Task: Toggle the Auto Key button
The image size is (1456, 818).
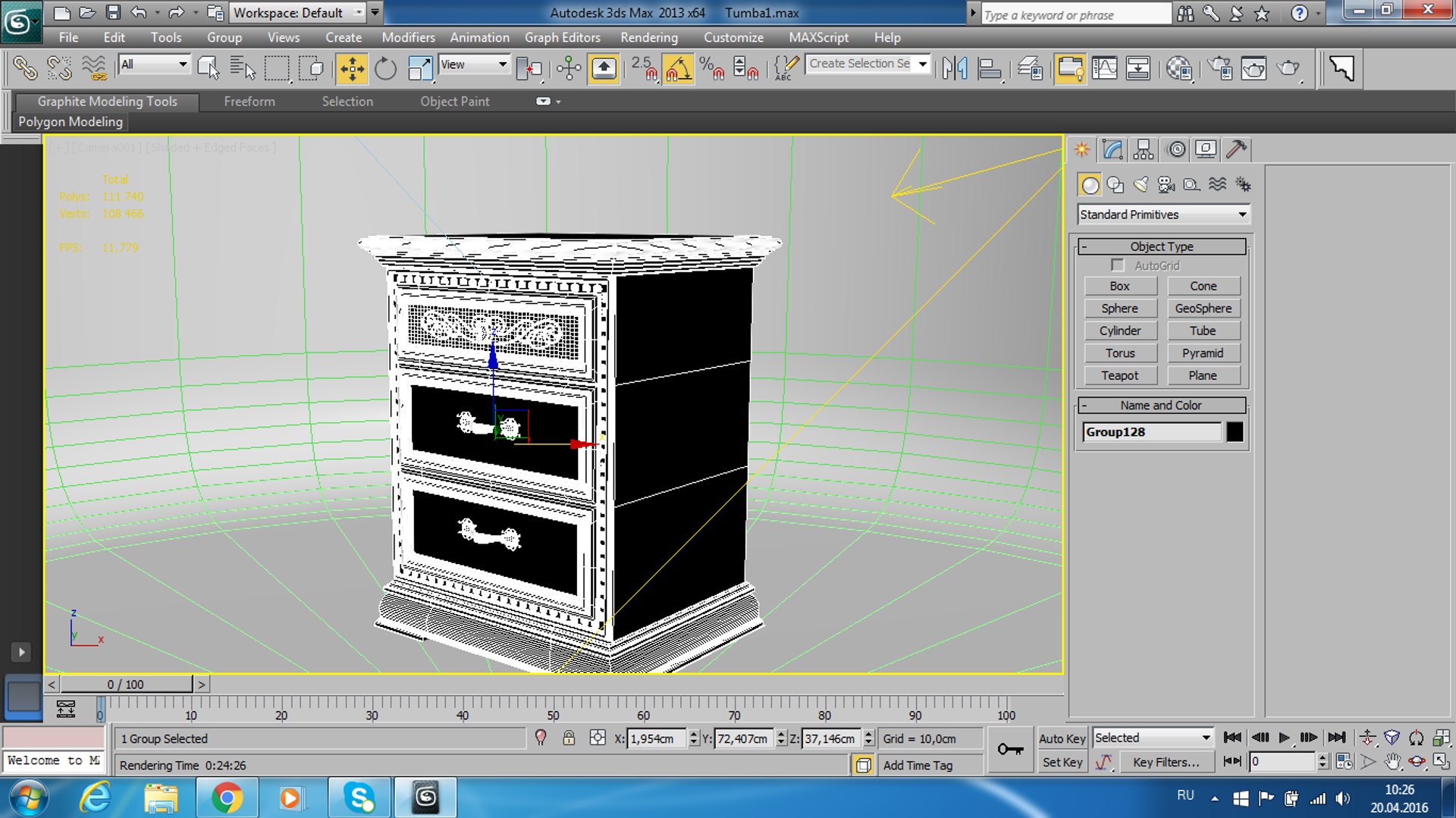Action: tap(1062, 738)
